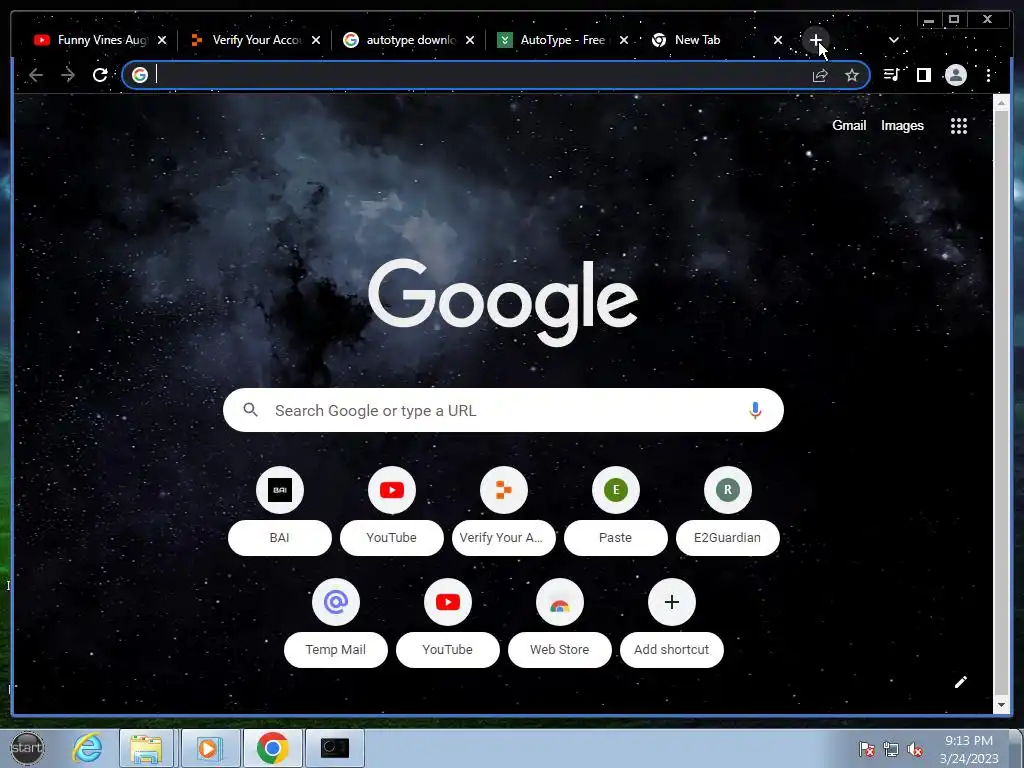
Task: Open first-row YouTube shortcut
Action: click(x=392, y=490)
